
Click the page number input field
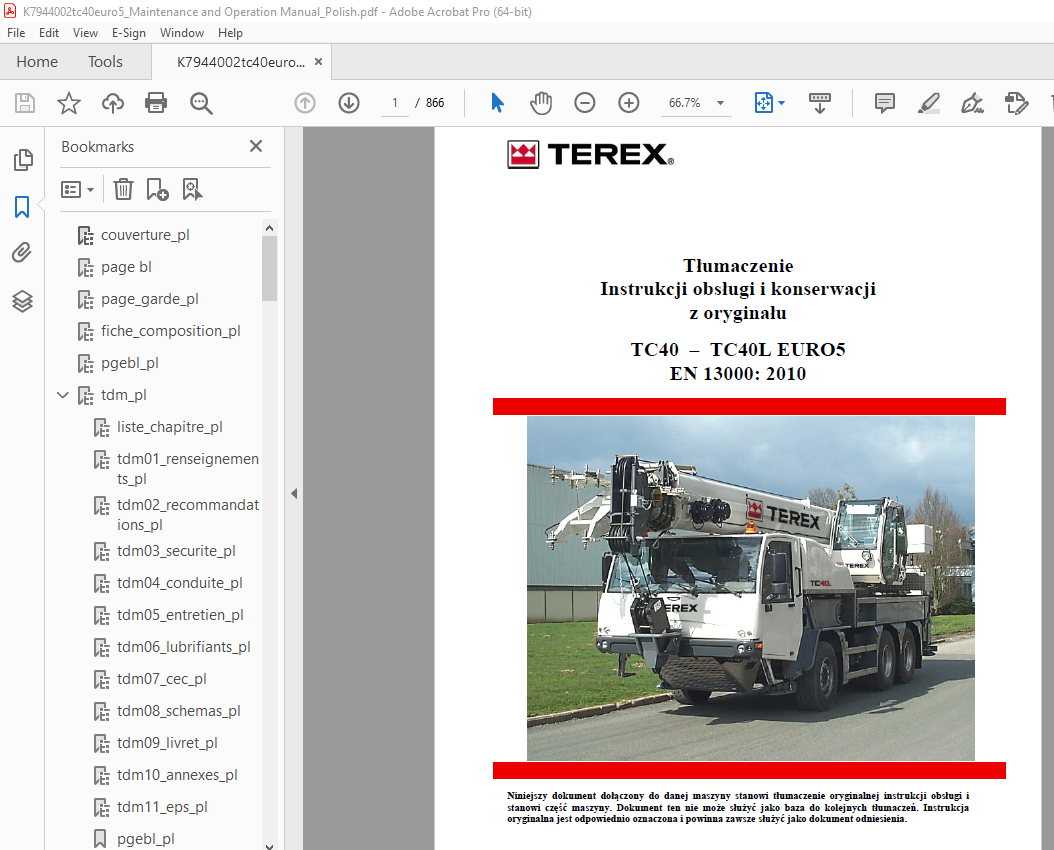click(x=395, y=103)
